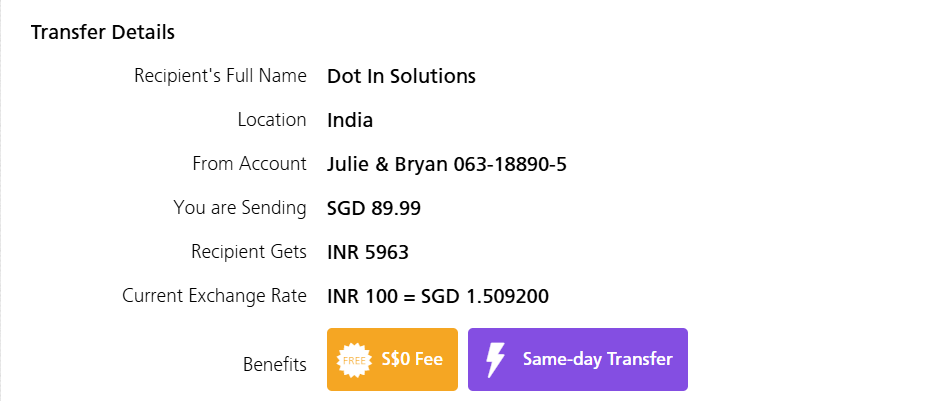Select the Transfer Details heading
This screenshot has height=401, width=945.
(x=103, y=32)
